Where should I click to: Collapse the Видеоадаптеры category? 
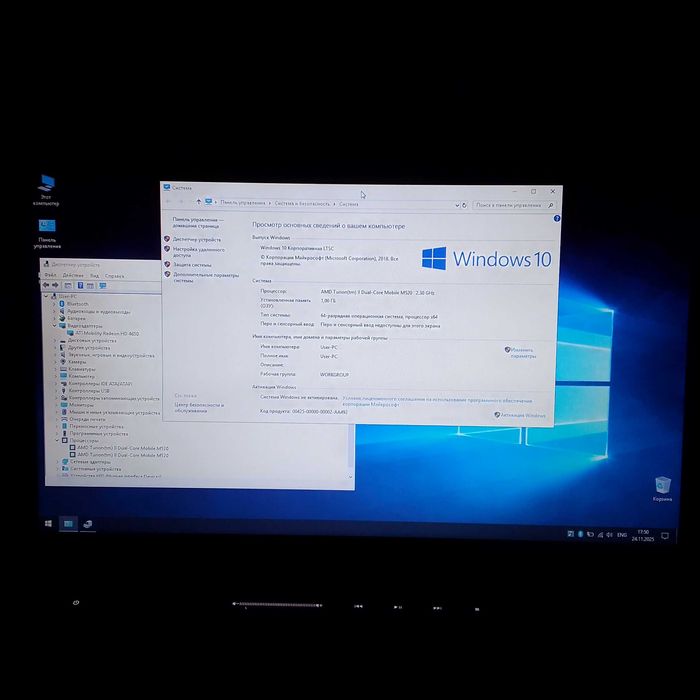coord(54,325)
